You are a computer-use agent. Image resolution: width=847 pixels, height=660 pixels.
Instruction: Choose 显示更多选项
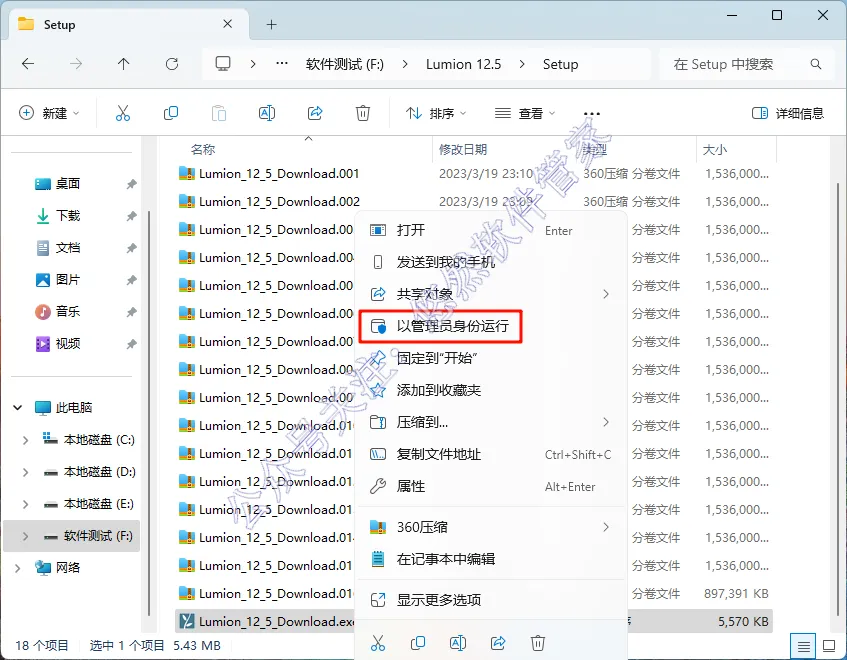(492, 600)
